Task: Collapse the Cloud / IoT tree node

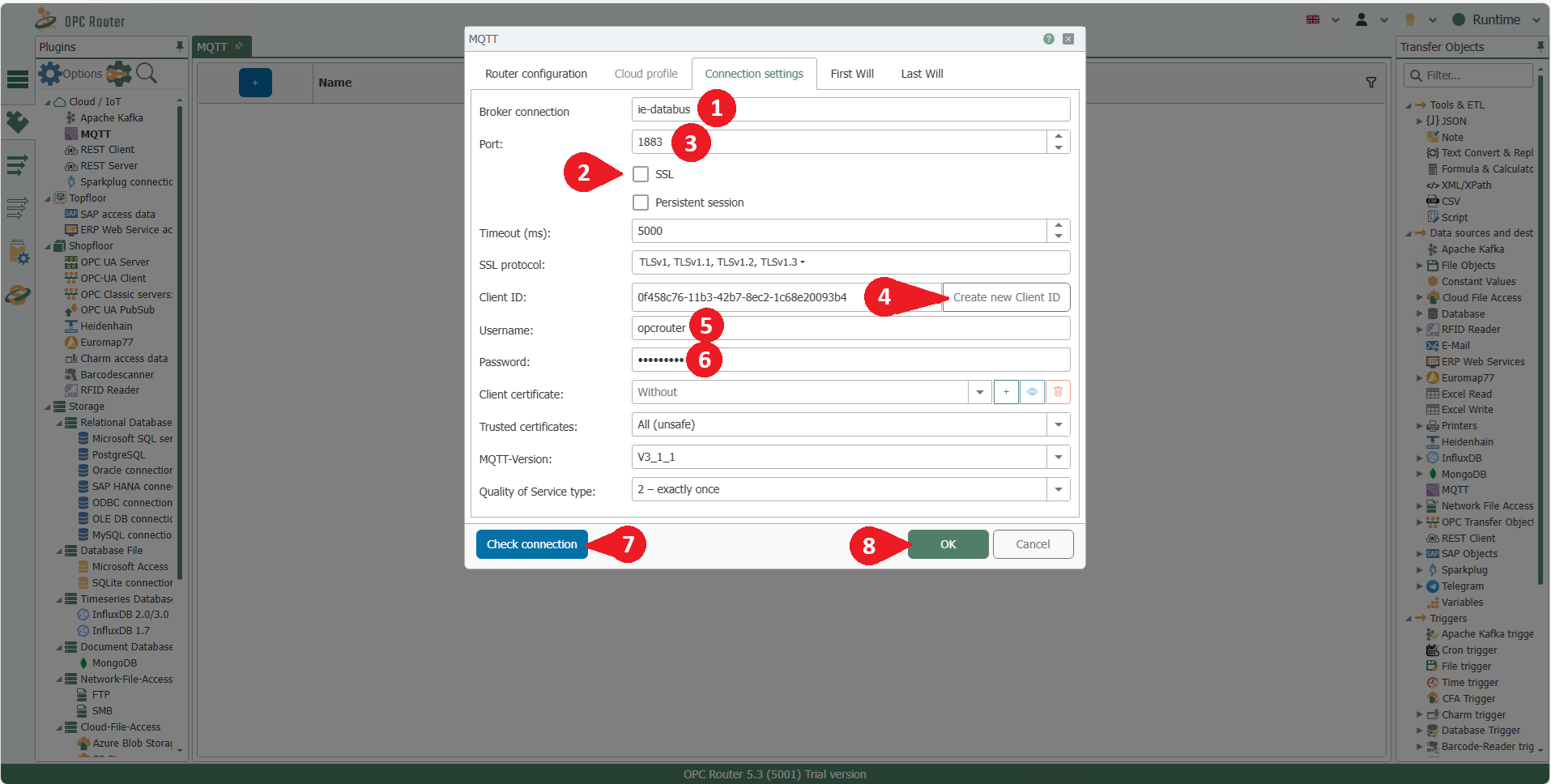Action: pos(47,102)
